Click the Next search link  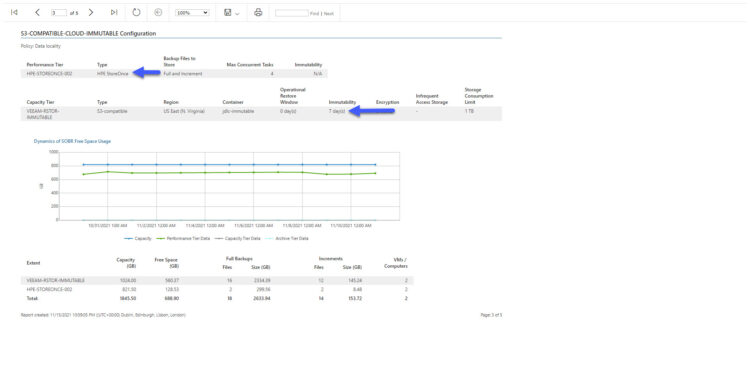pos(329,13)
